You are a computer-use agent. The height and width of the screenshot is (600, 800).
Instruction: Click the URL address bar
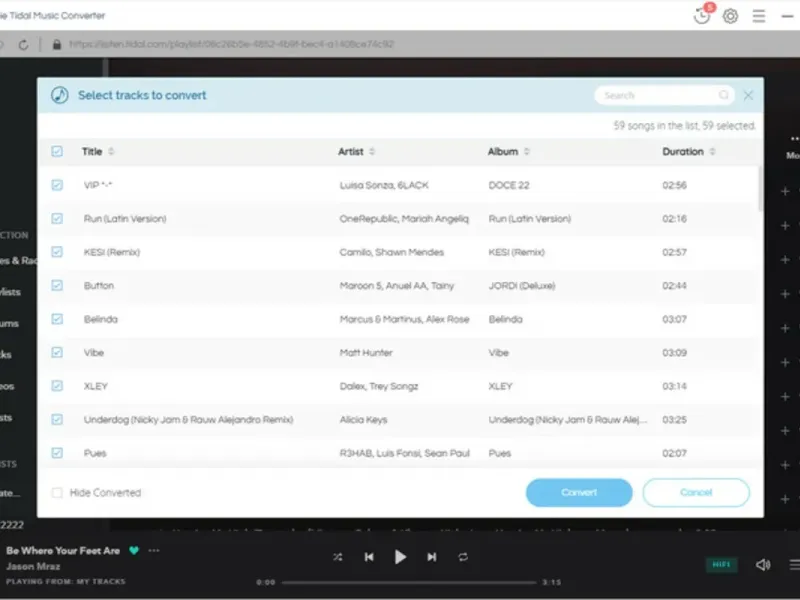pos(232,44)
